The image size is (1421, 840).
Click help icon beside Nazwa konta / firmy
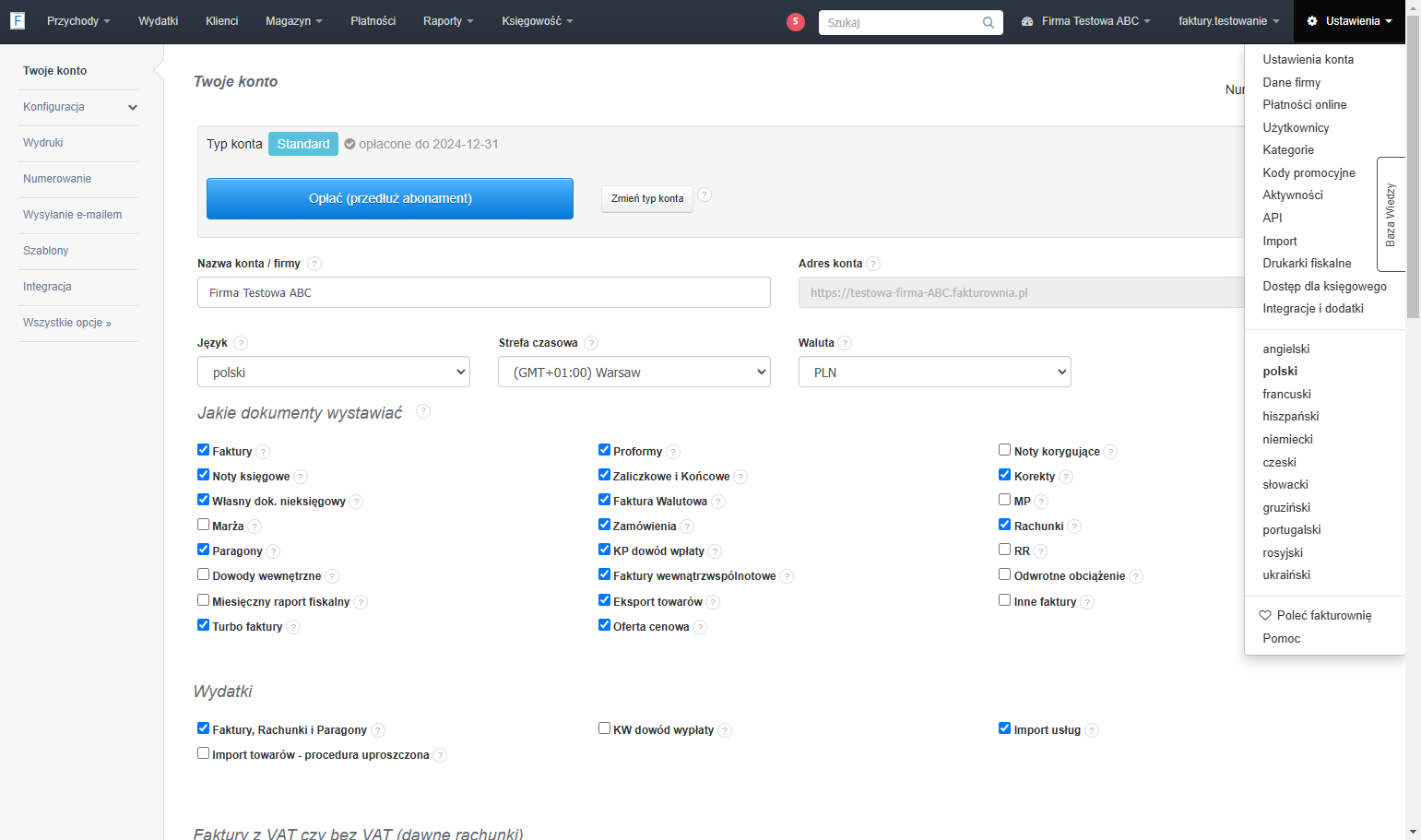[314, 264]
